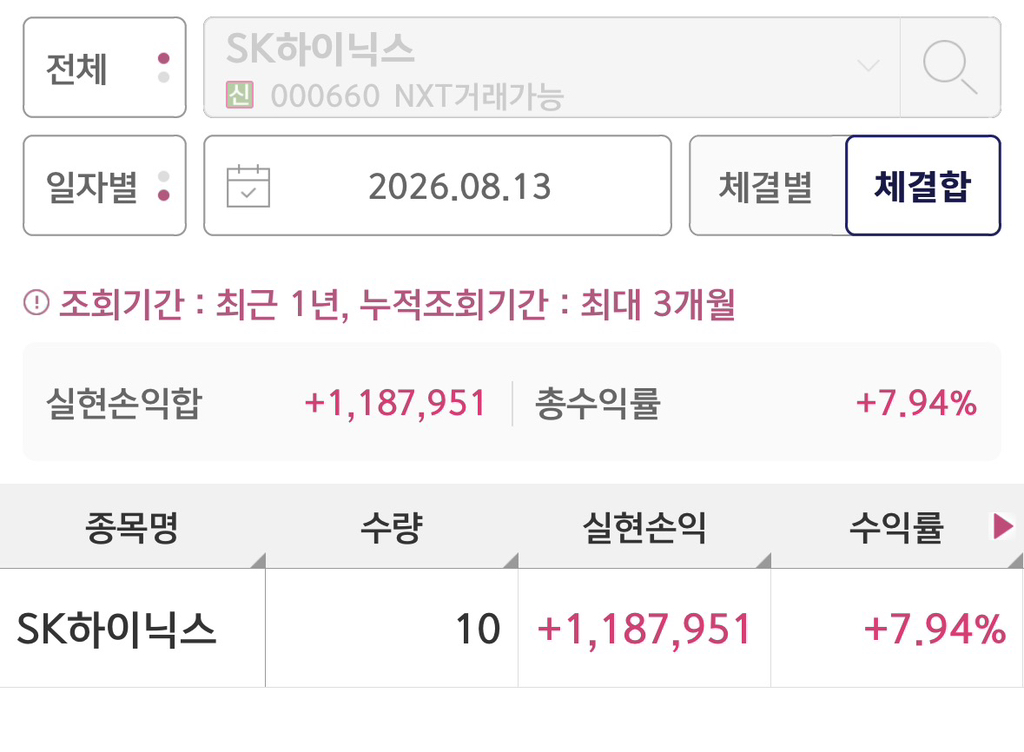
Task: Switch to the 체결합 tab
Action: coord(923,186)
